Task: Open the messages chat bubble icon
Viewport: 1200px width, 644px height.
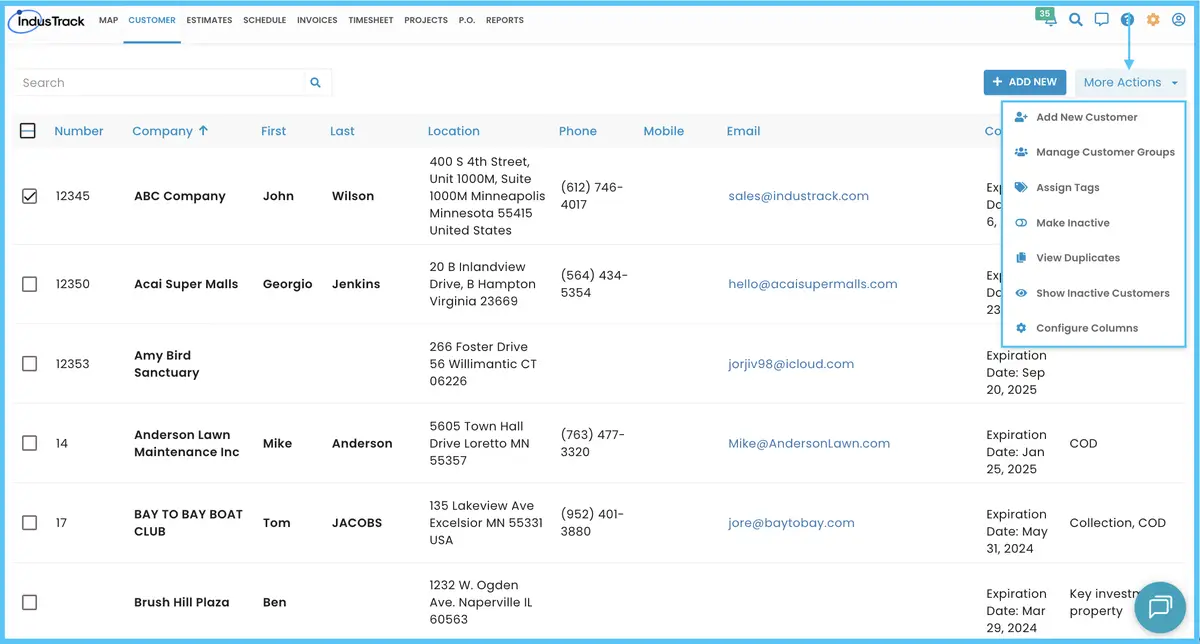Action: click(1102, 19)
